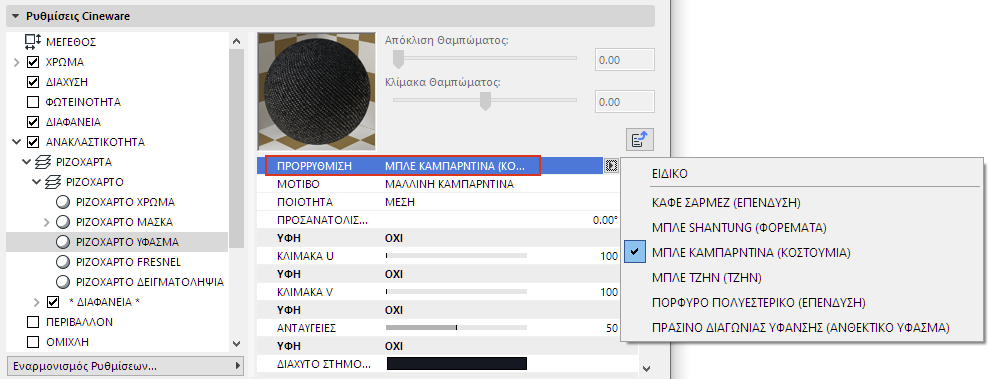
Task: Click the ΠΡΟΡΡΥΘΜΙΣΗ preset popup arrow icon
Action: point(611,166)
